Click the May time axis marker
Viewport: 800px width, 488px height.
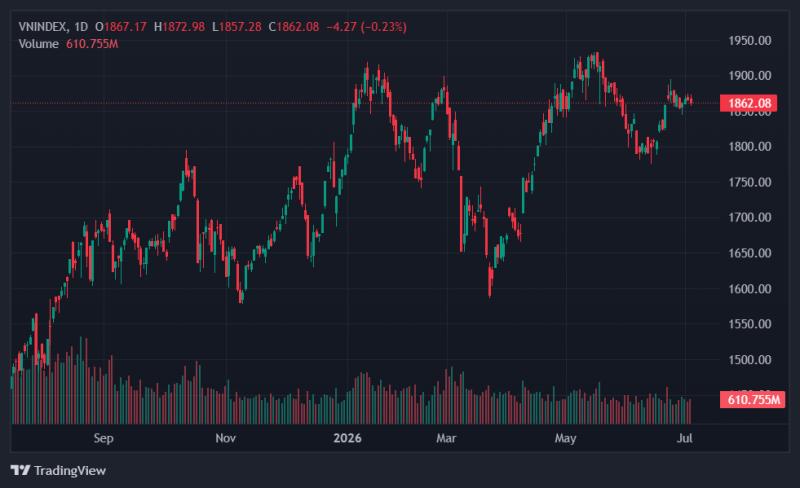click(565, 438)
